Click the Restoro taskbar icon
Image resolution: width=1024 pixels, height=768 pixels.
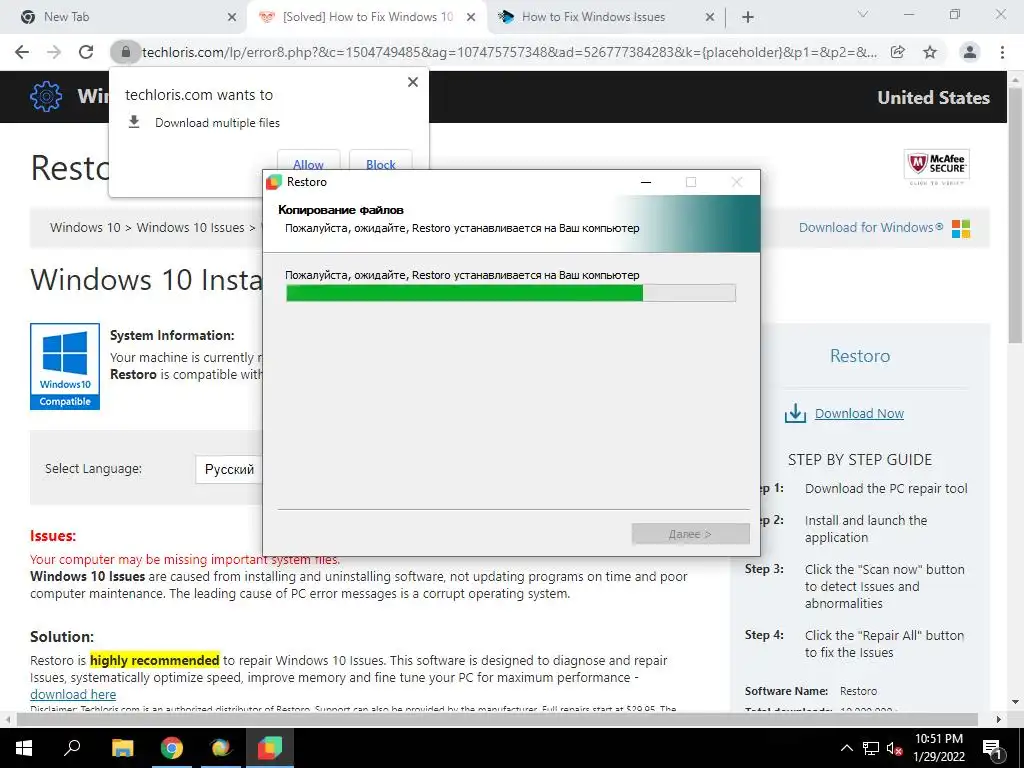270,748
